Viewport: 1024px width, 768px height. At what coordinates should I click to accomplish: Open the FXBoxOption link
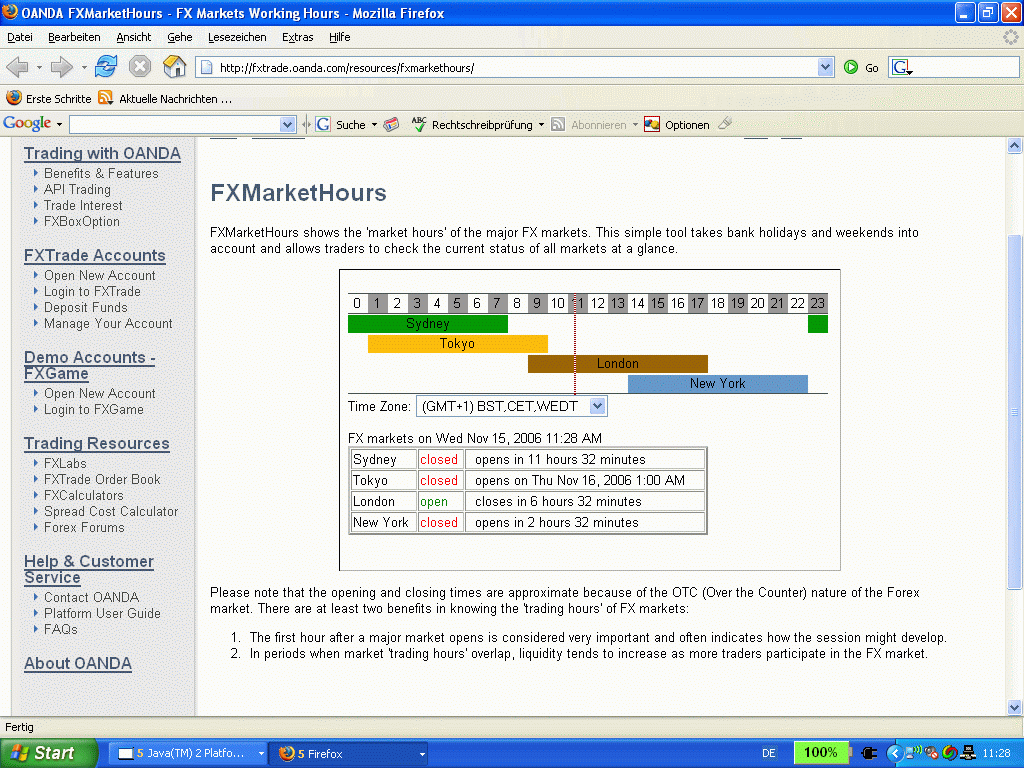coord(82,221)
